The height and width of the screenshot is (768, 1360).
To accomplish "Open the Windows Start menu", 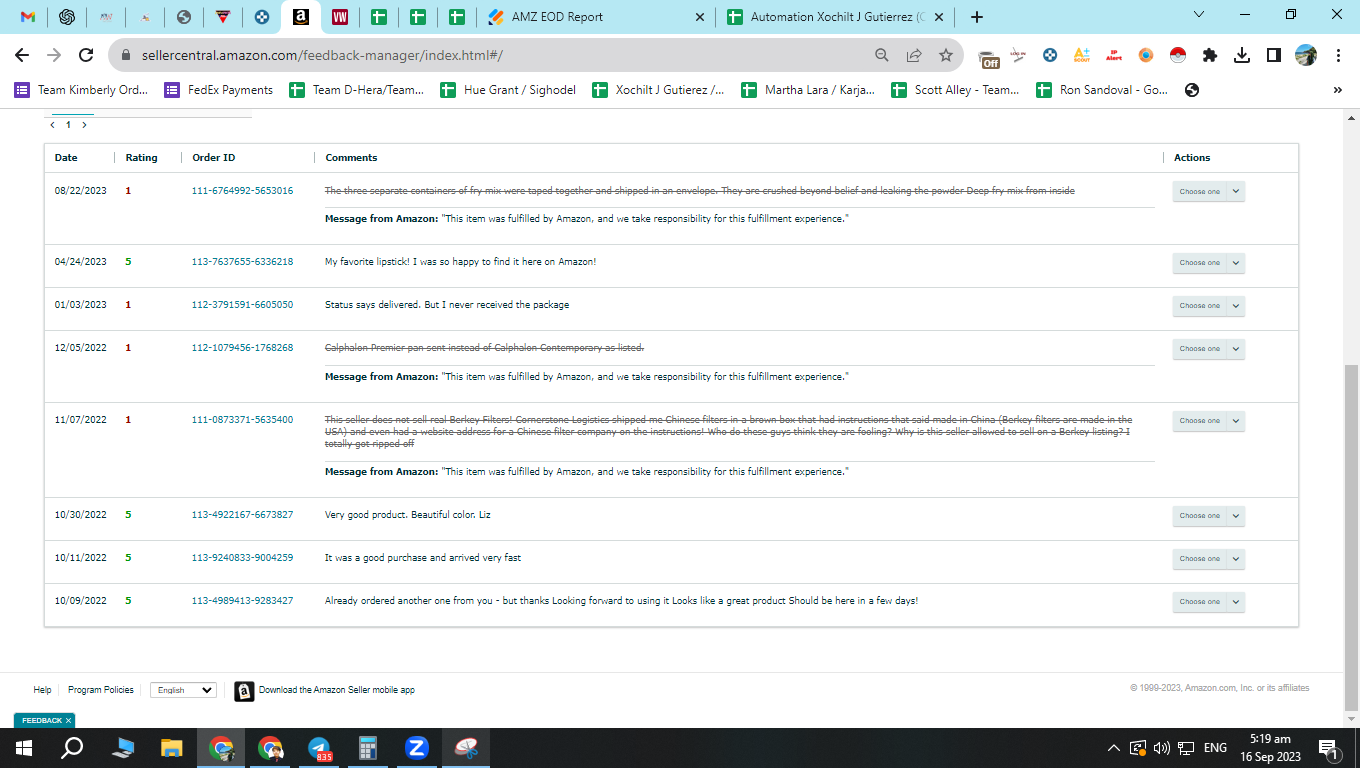I will (x=24, y=748).
